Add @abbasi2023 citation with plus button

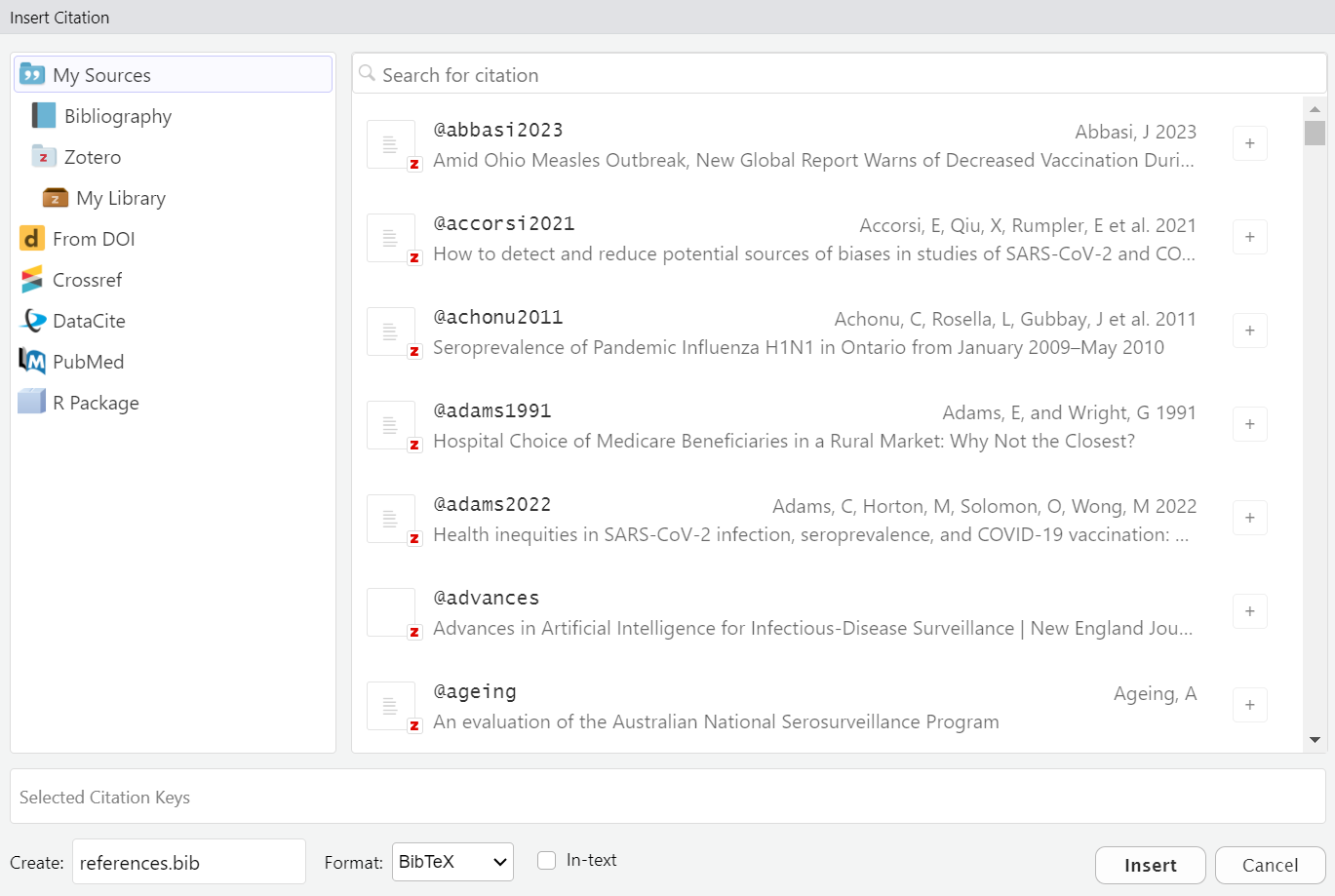coord(1249,143)
